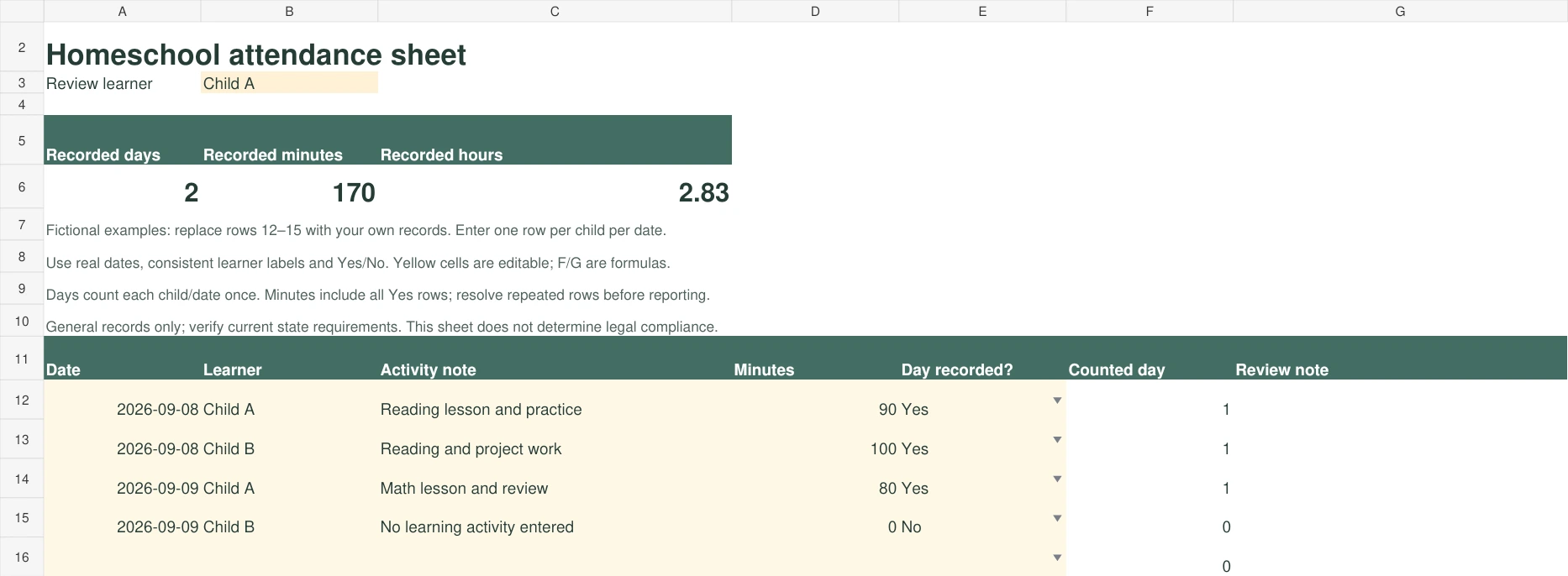Open the Day recorded dropdown for row 16

click(x=1057, y=558)
